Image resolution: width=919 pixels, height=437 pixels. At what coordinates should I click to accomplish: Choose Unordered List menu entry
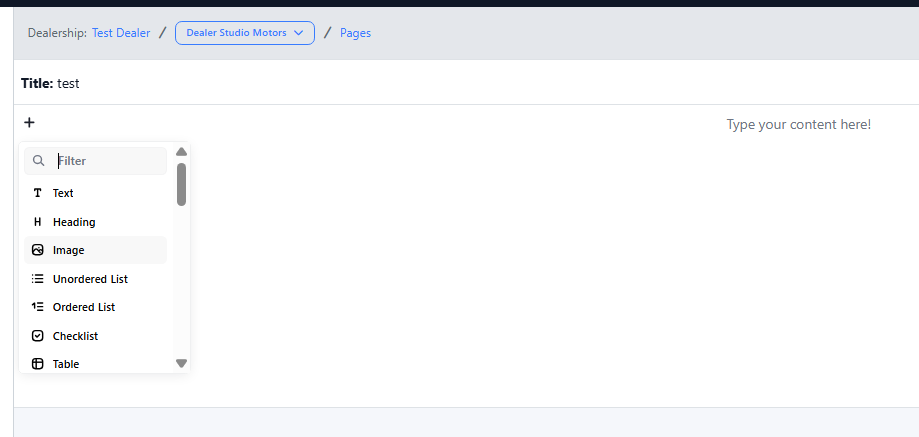[90, 279]
